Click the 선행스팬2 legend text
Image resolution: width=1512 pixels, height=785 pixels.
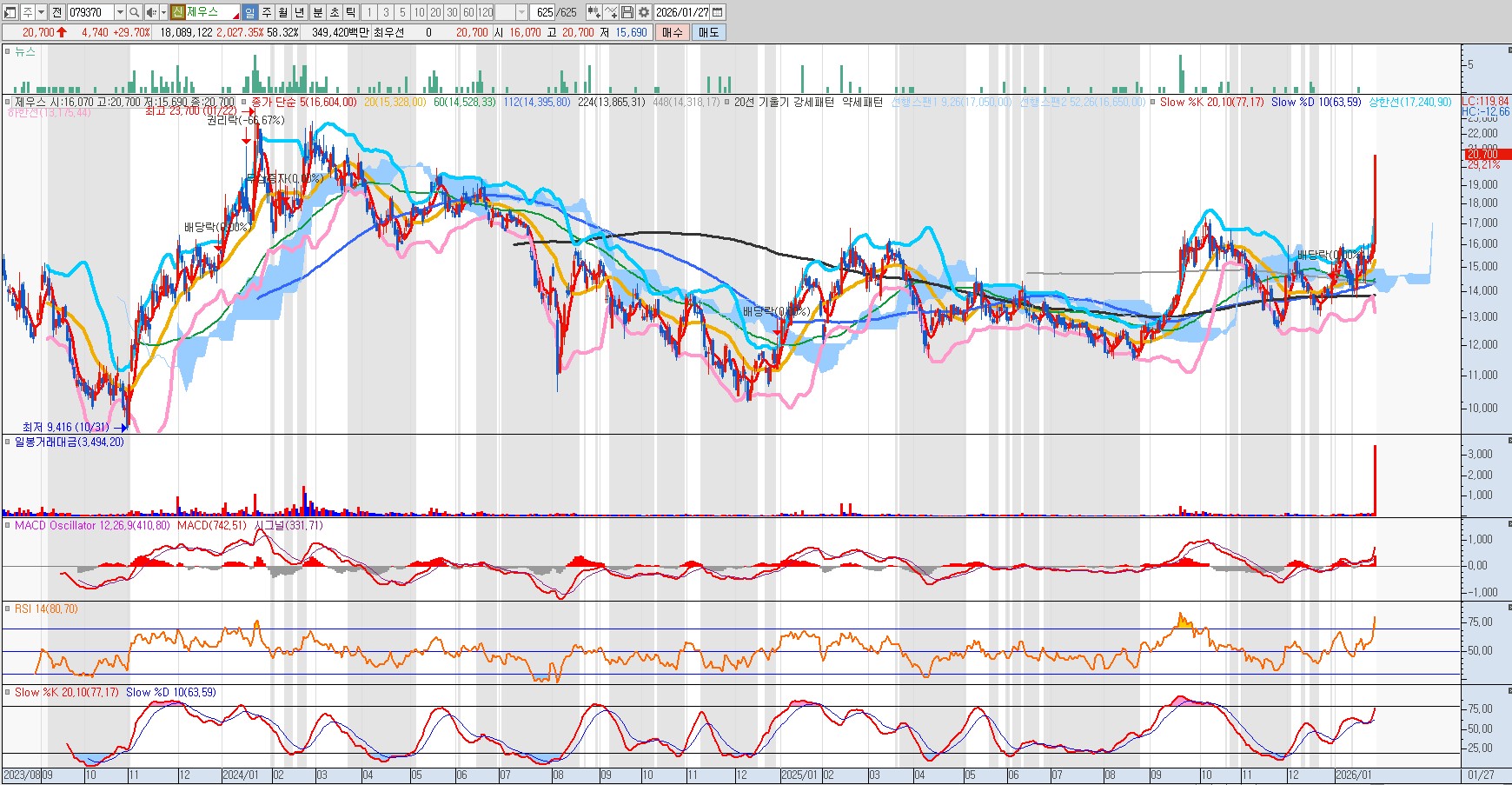pos(1083,102)
